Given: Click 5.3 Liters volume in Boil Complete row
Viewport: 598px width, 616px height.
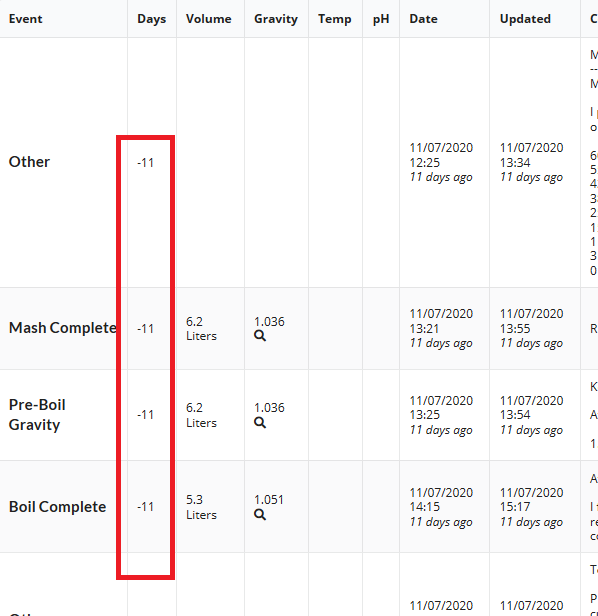Looking at the screenshot, I should click(201, 507).
